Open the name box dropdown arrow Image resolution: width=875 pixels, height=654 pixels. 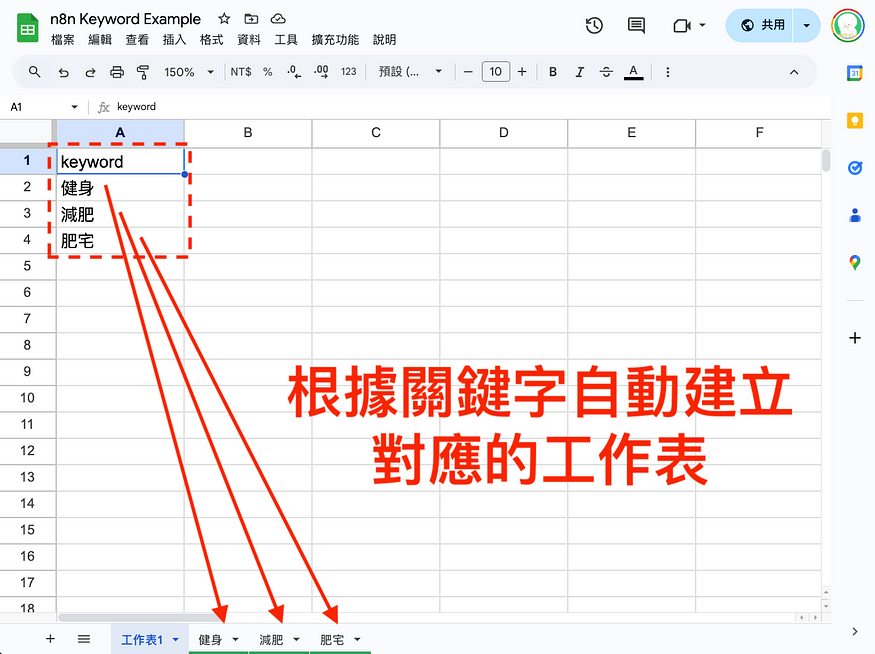[74, 107]
